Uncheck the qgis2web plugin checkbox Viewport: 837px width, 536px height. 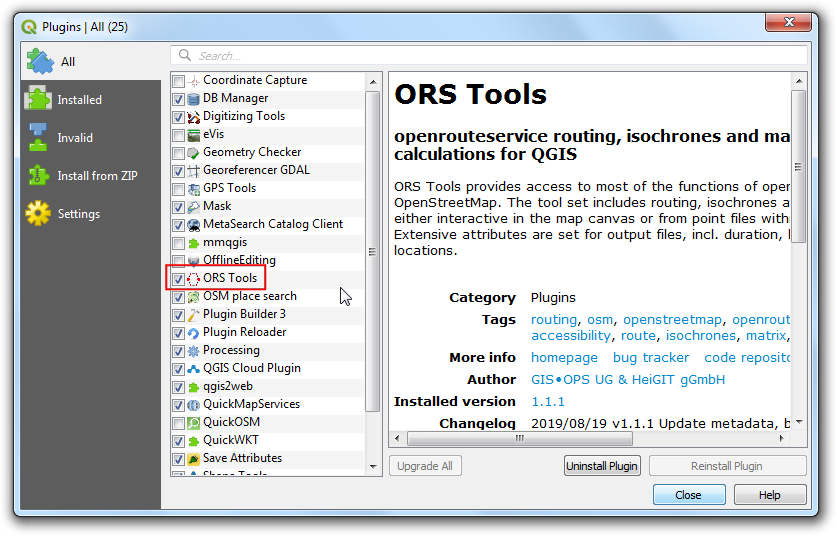coord(178,386)
